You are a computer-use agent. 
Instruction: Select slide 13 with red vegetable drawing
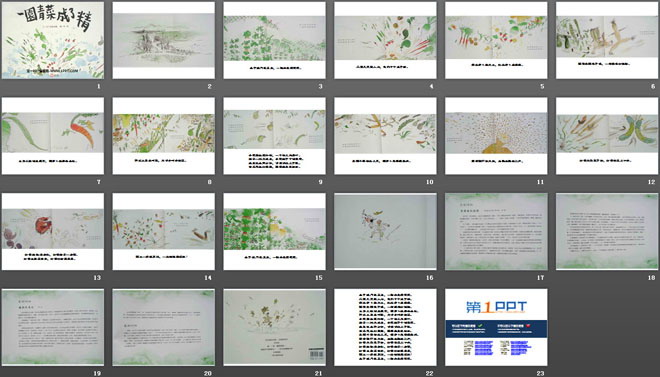[53, 231]
